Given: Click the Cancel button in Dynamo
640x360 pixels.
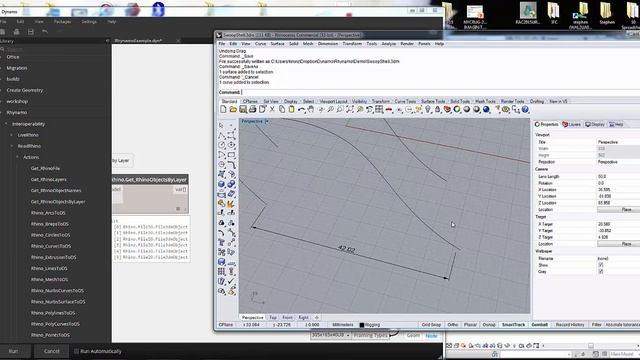Looking at the screenshot, I should (x=51, y=351).
